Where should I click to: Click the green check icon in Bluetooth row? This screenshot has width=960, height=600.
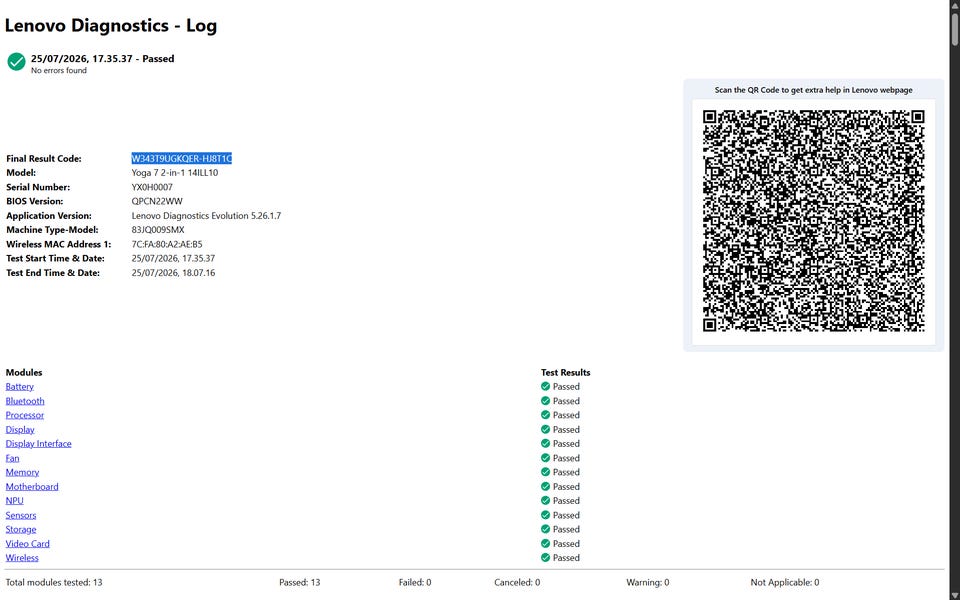coord(546,400)
